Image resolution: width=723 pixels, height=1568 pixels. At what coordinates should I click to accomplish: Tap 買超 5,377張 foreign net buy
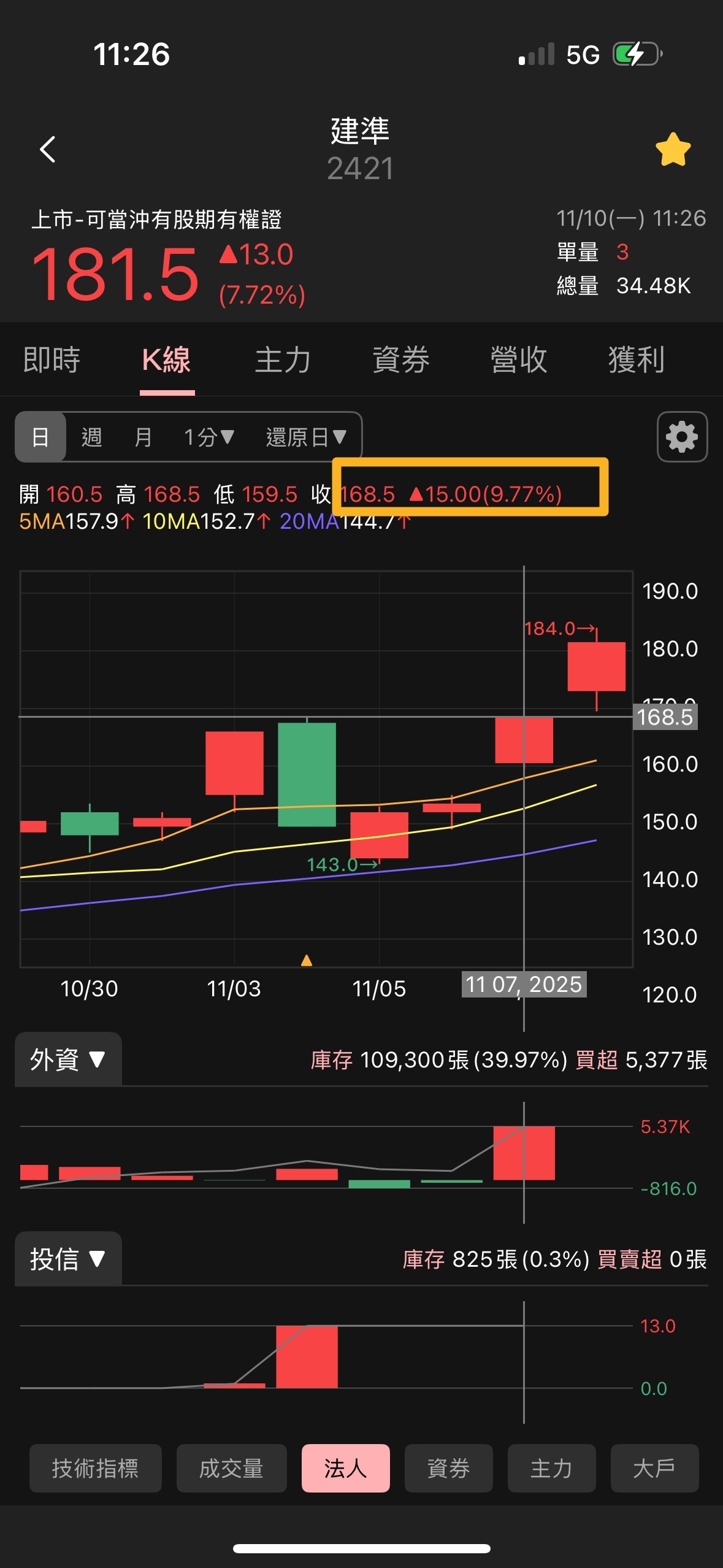pyautogui.click(x=641, y=1059)
